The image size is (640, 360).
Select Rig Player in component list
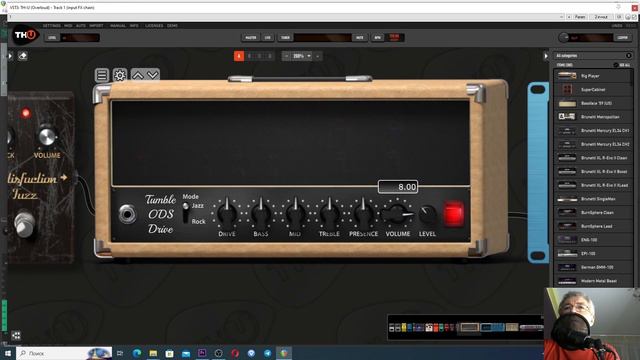(x=593, y=76)
